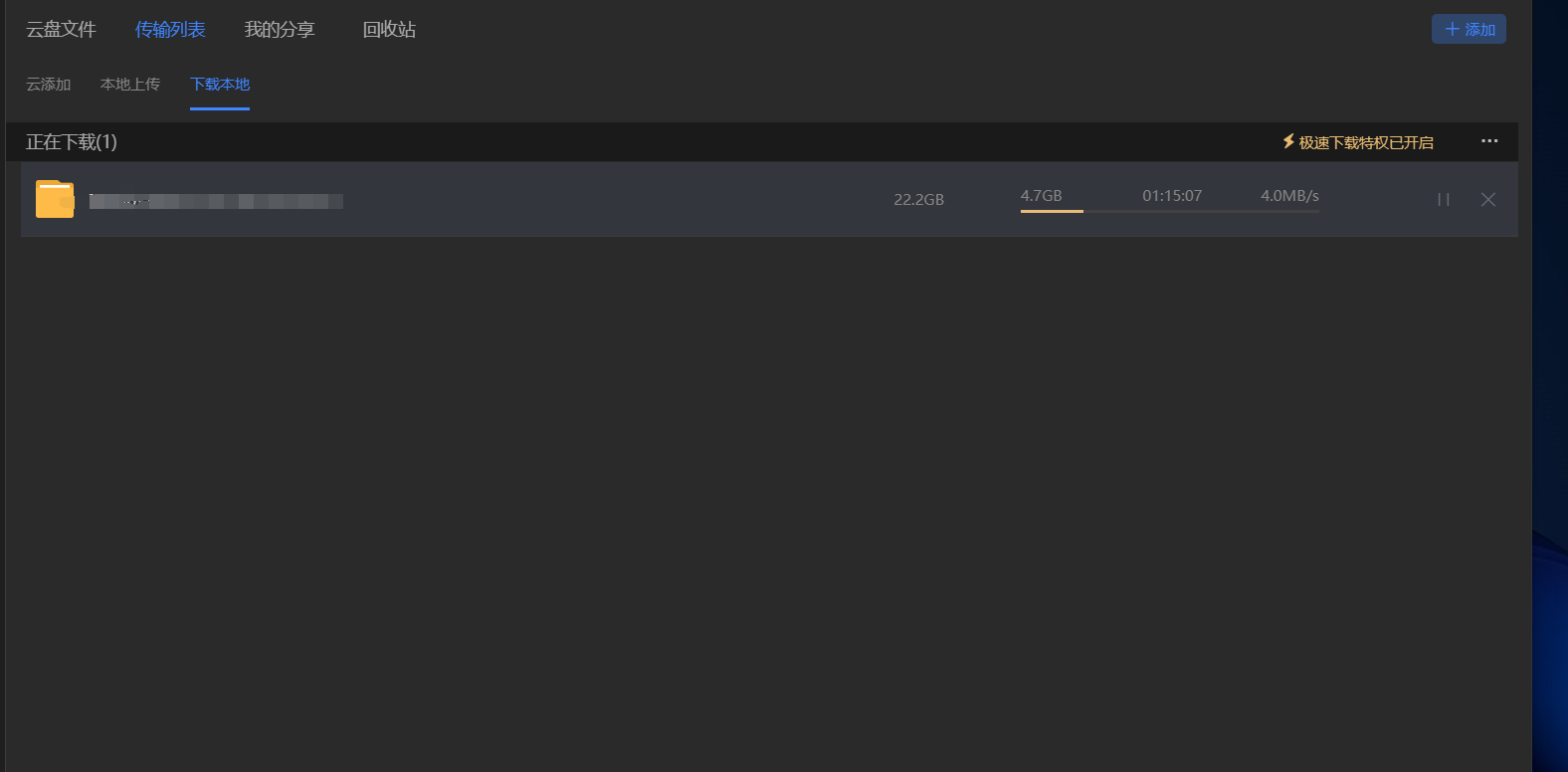The height and width of the screenshot is (772, 1568).
Task: Open the three-dot more options menu
Action: [1488, 141]
